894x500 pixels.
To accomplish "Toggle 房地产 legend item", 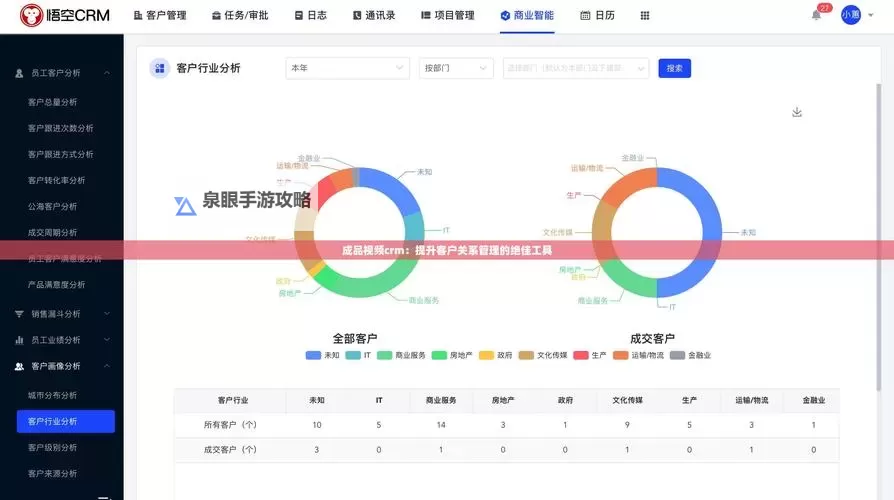I will 452,355.
